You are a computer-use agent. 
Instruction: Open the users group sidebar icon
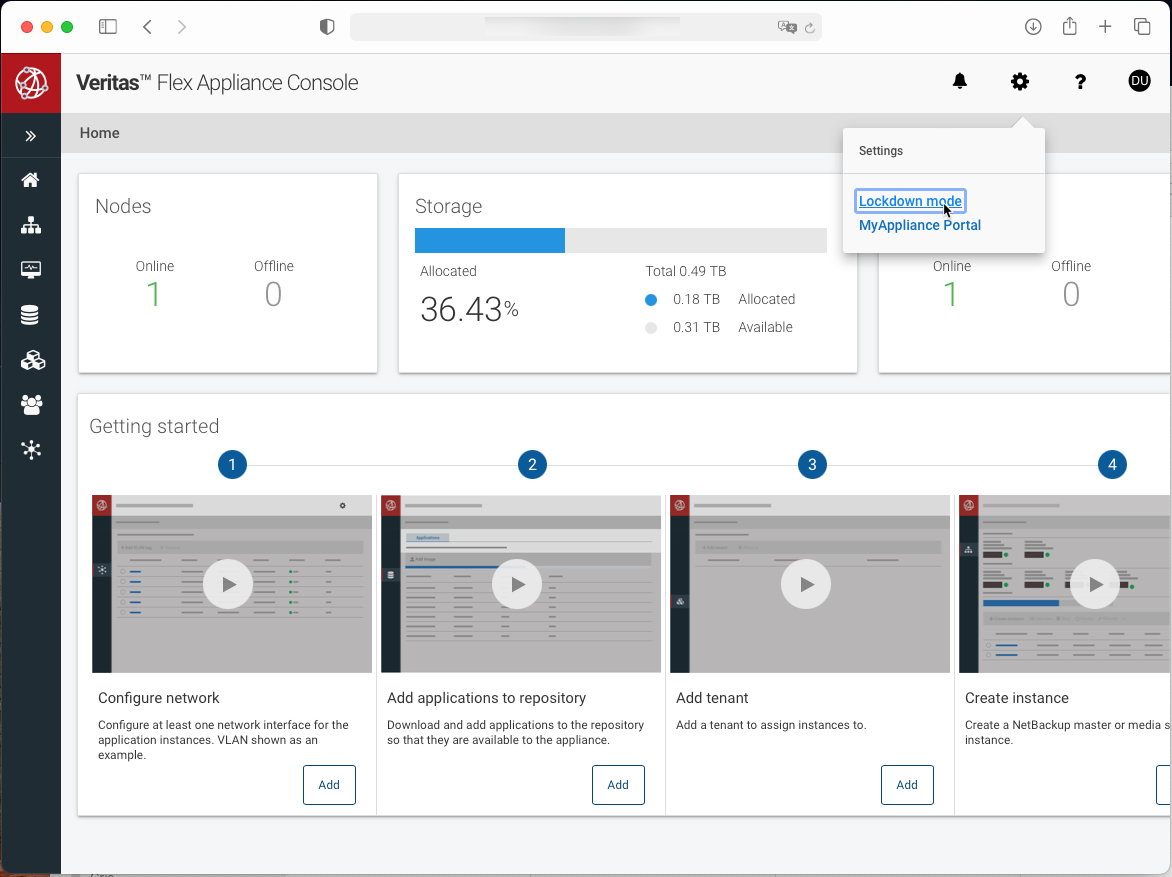31,404
